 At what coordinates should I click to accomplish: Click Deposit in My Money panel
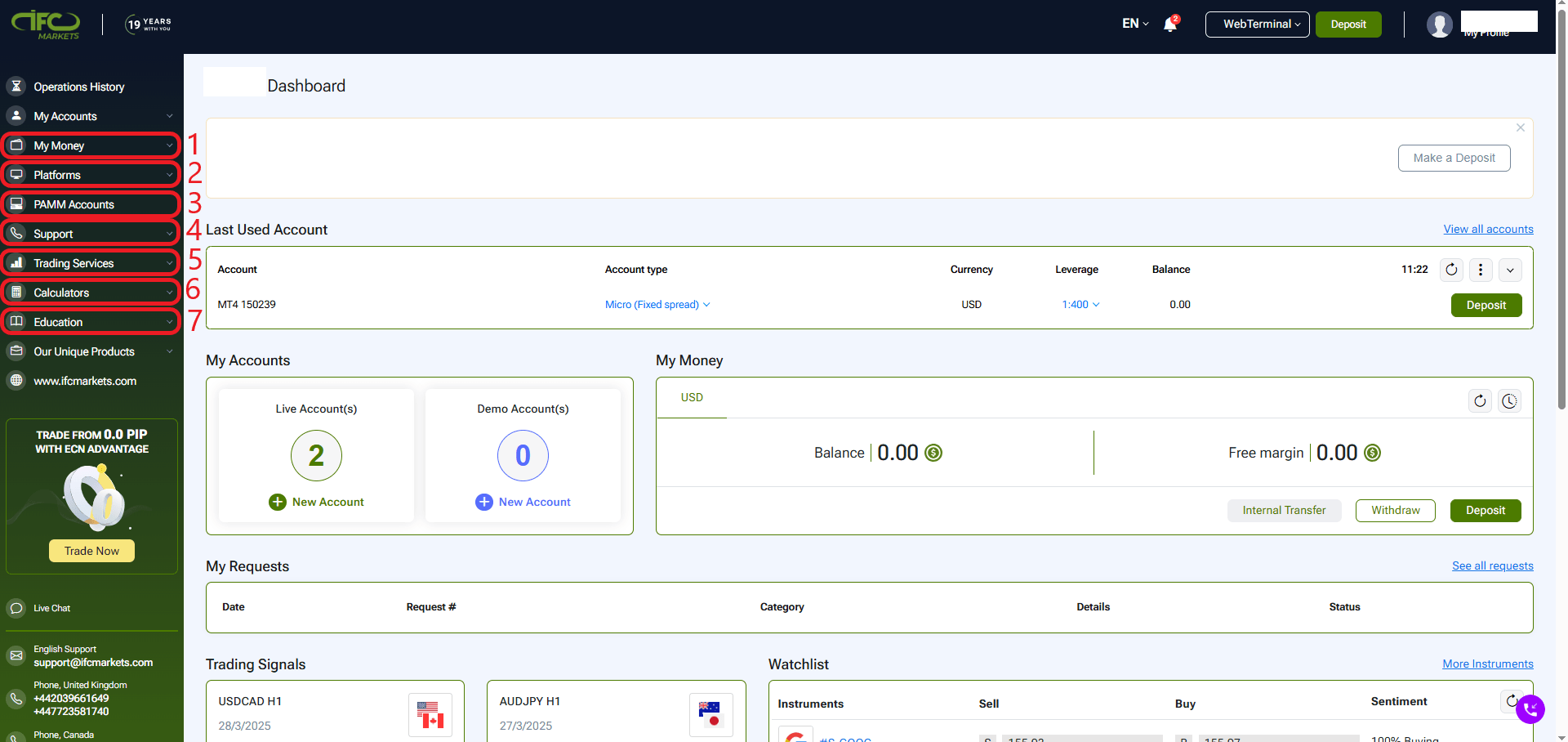tap(1486, 510)
